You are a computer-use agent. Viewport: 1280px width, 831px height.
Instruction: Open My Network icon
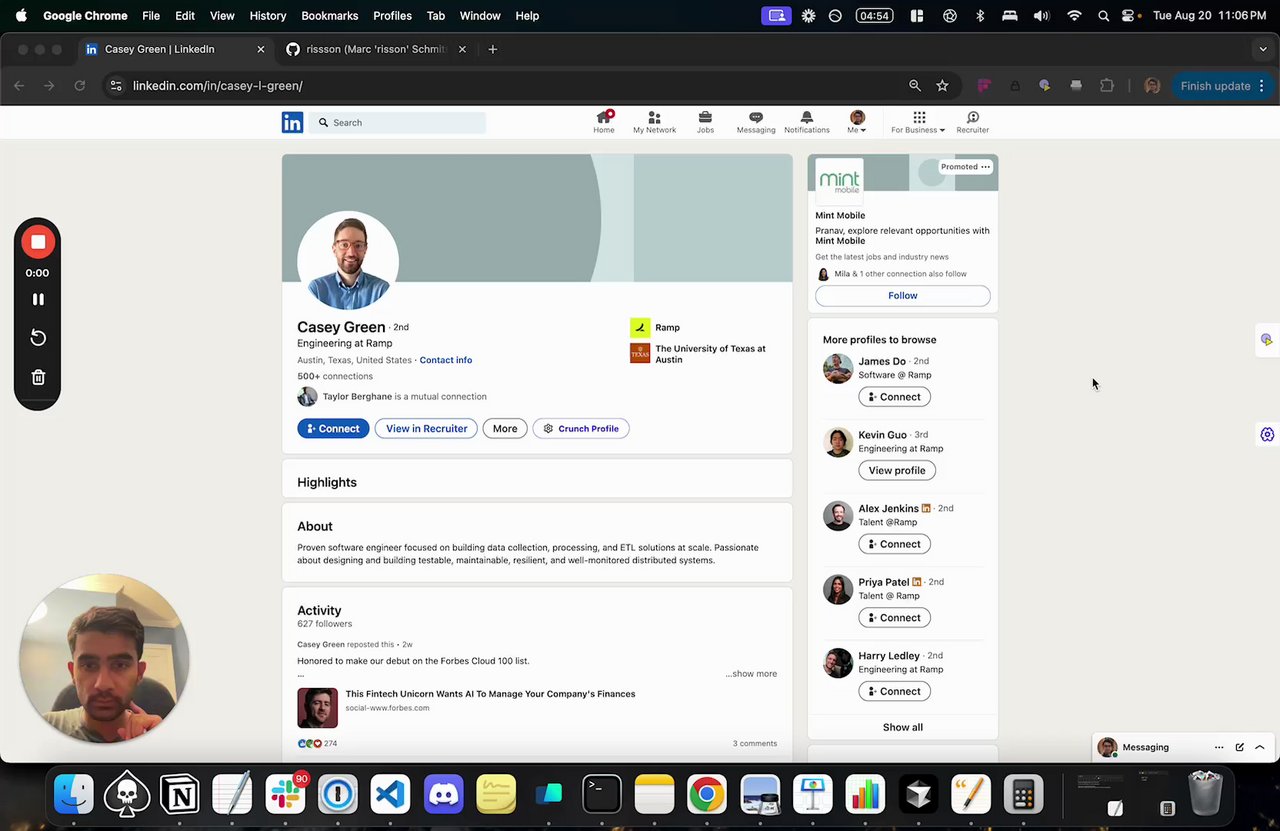[x=654, y=122]
